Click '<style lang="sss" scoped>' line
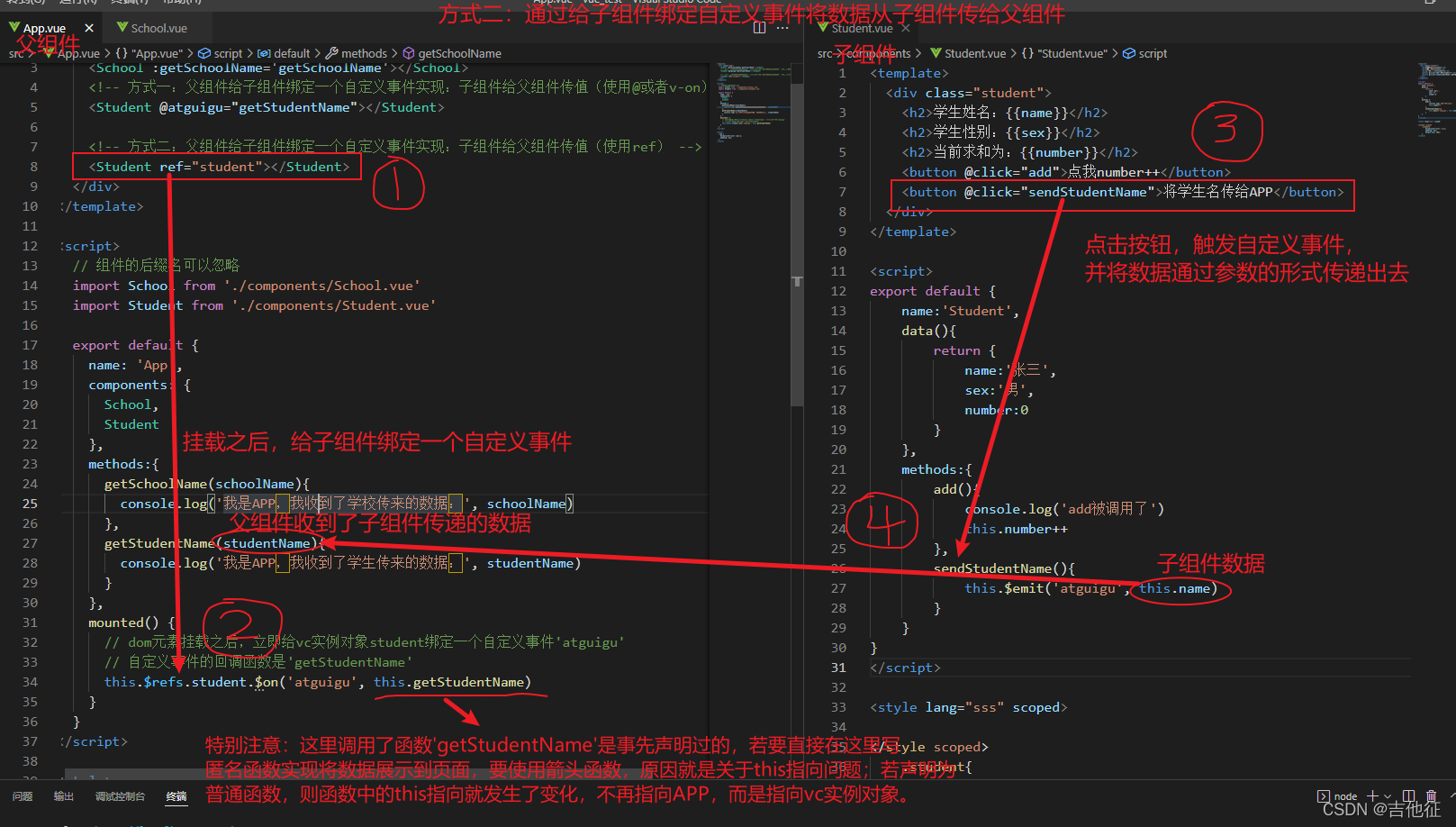Image resolution: width=1456 pixels, height=827 pixels. (x=968, y=707)
